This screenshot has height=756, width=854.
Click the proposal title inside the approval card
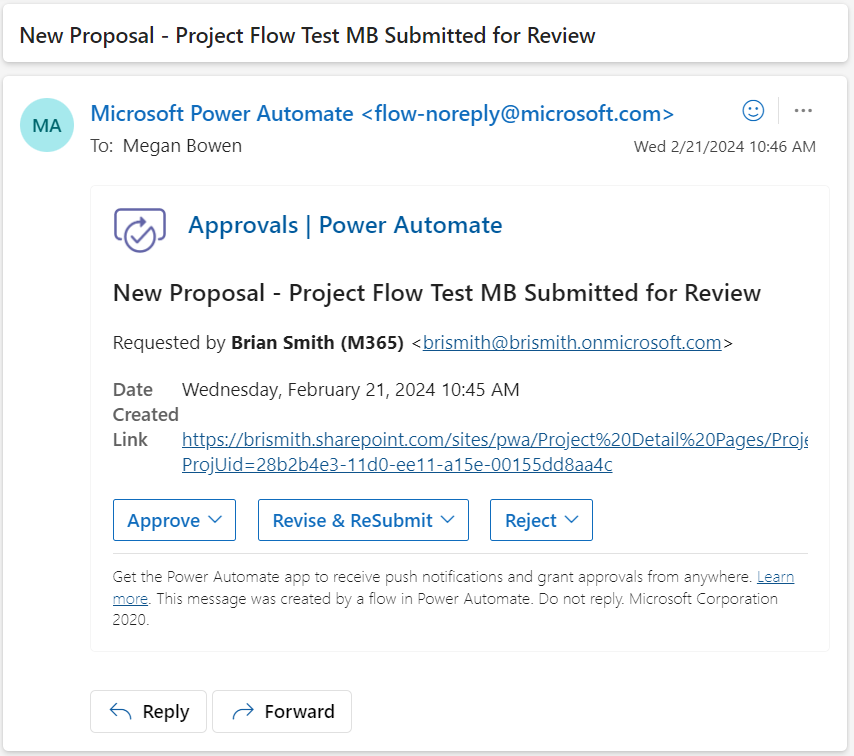click(x=437, y=293)
